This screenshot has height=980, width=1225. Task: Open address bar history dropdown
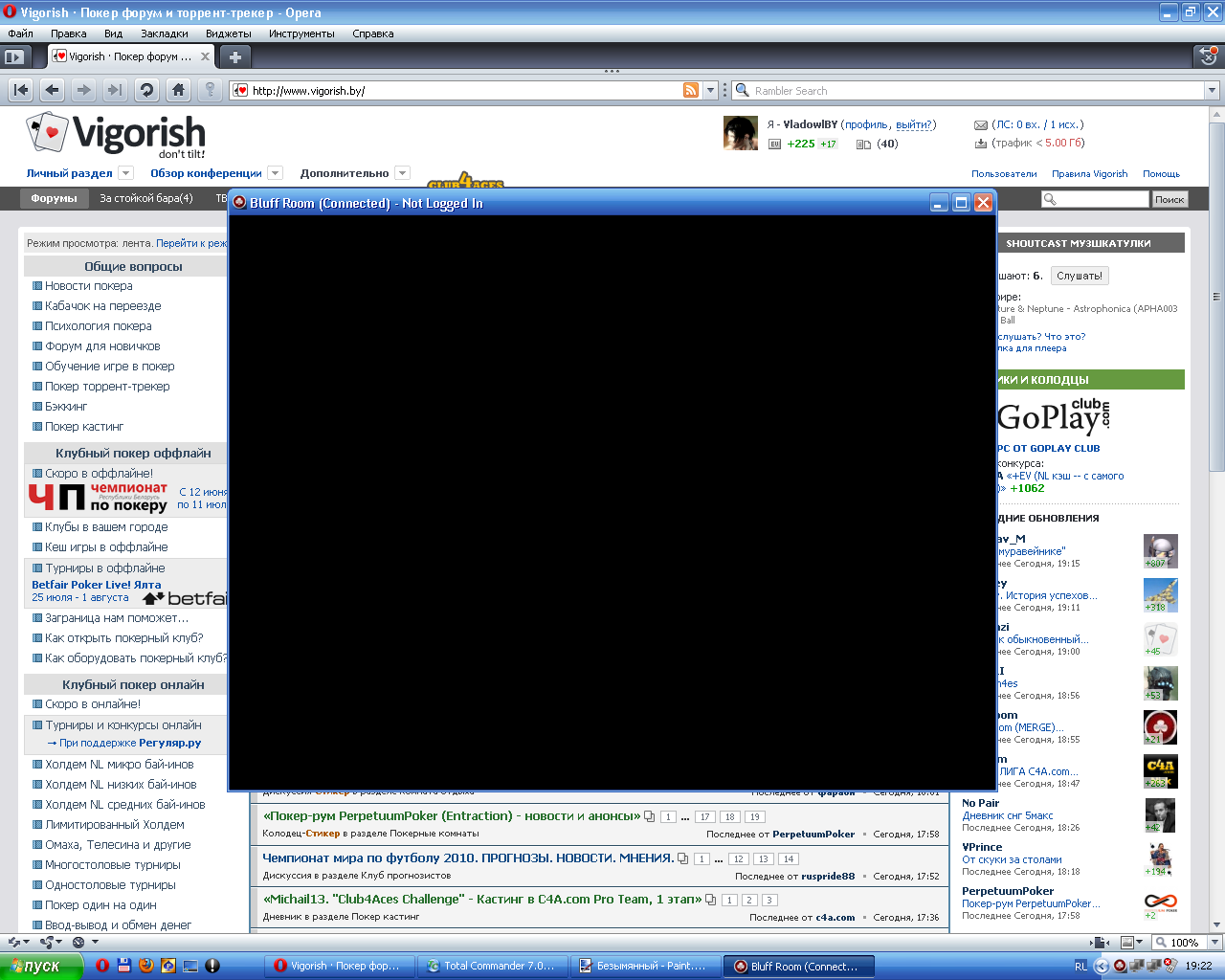[710, 90]
